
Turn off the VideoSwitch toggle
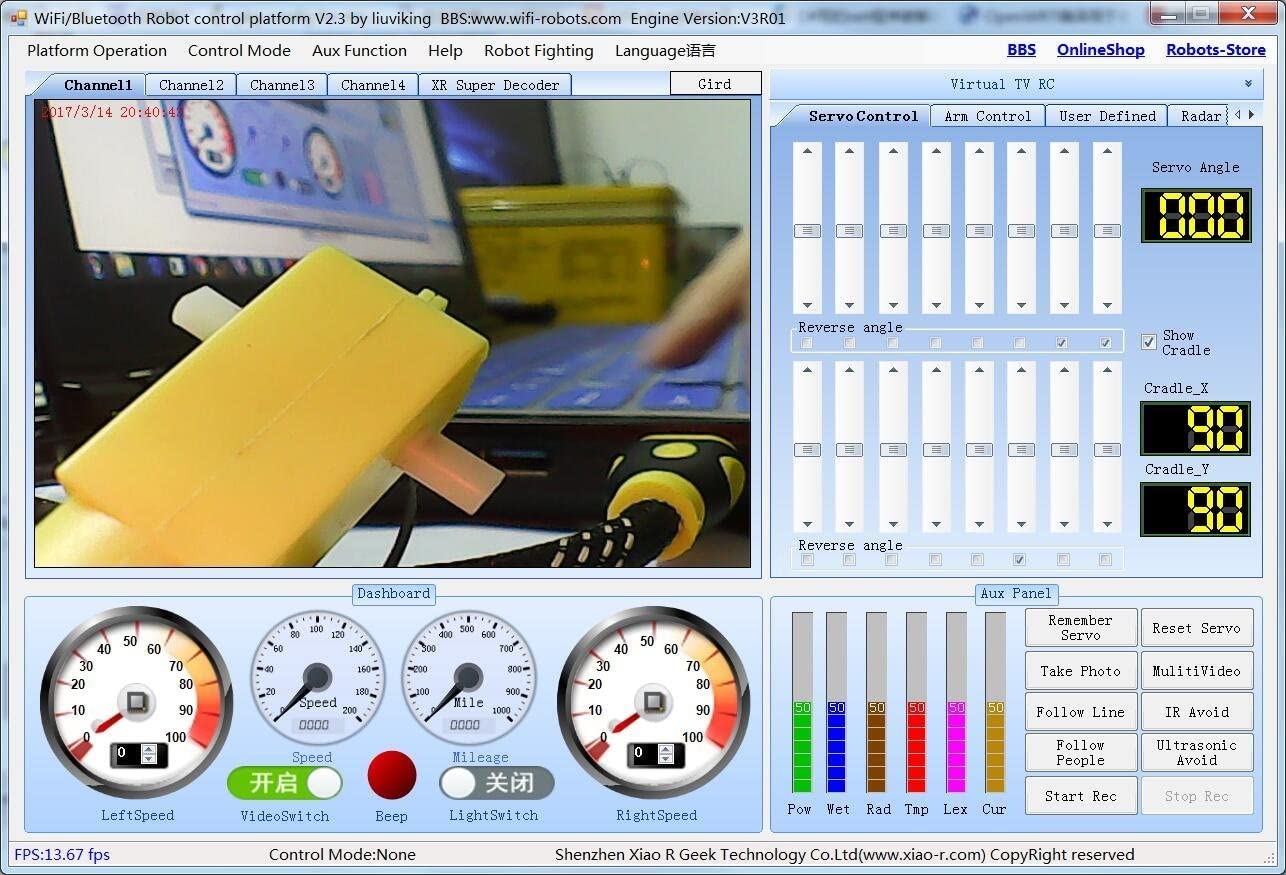(x=285, y=783)
